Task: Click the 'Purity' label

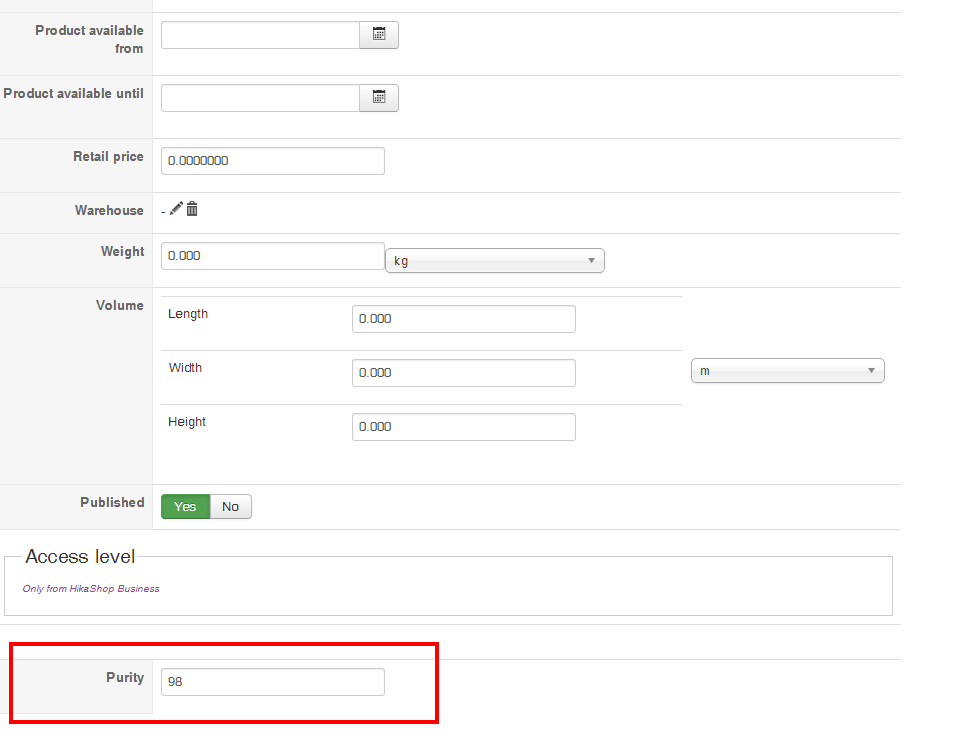Action: pyautogui.click(x=125, y=677)
